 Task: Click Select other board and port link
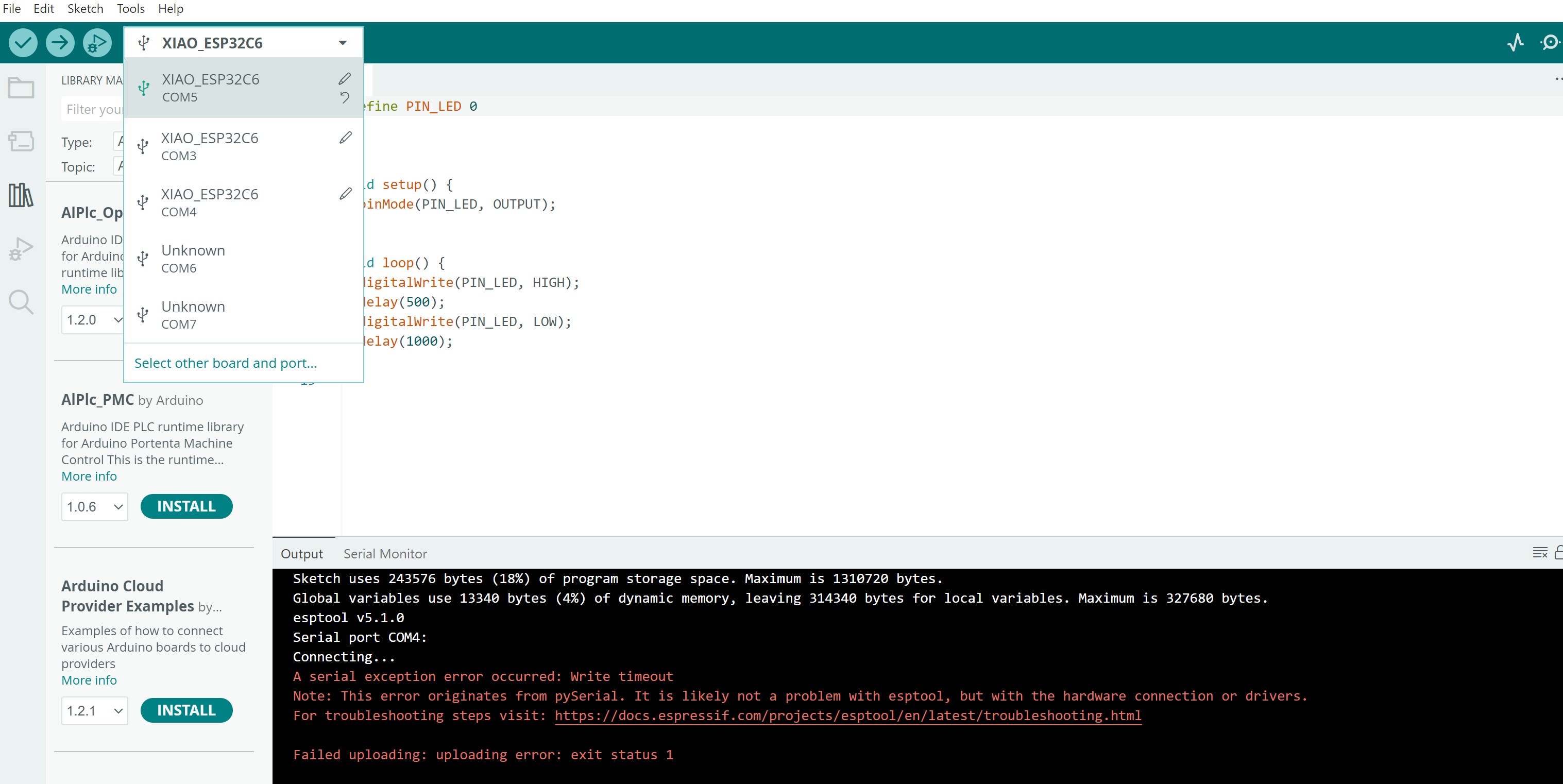[x=225, y=363]
